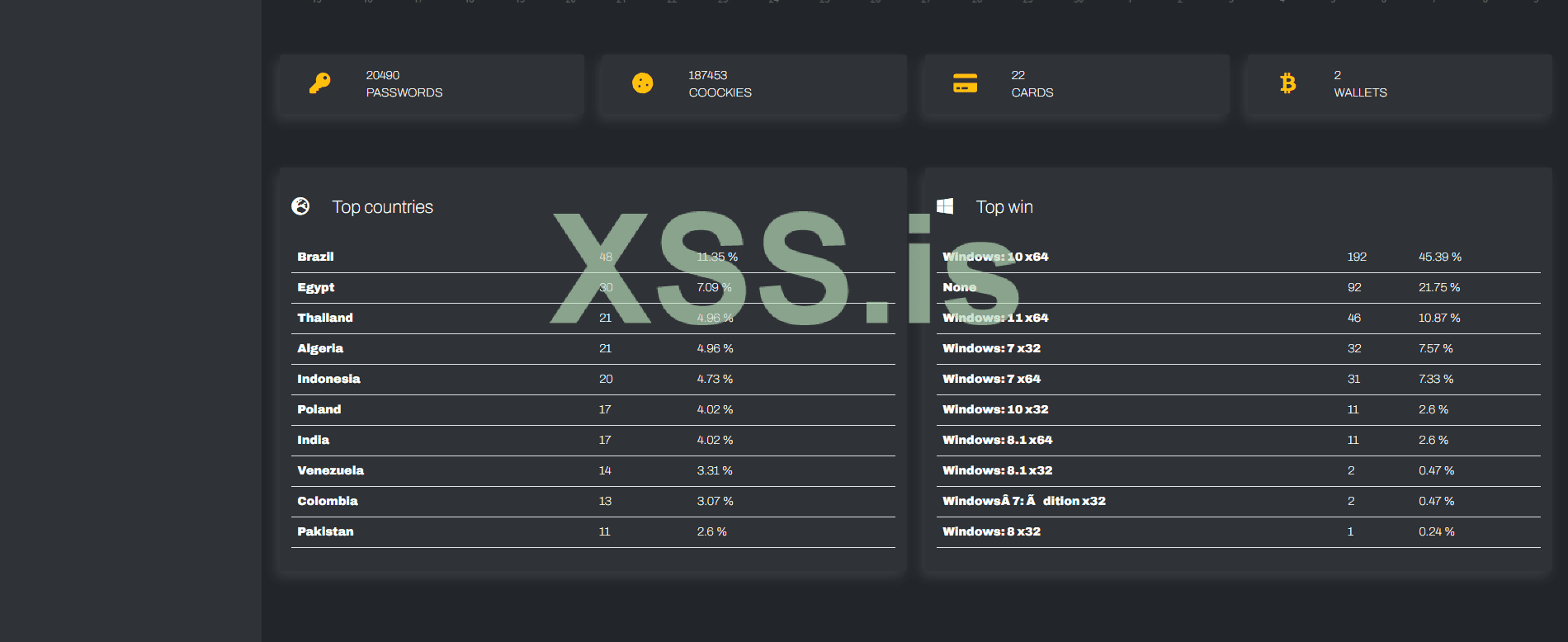Screen dimensions: 1568x642
Task: Click Pakistan's count of 11
Action: coord(605,531)
